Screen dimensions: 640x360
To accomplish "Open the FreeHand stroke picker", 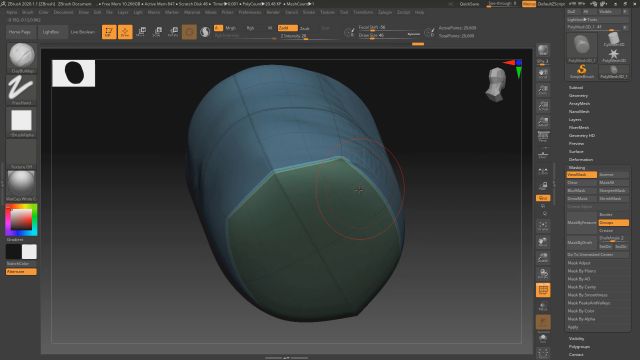I will tap(22, 88).
